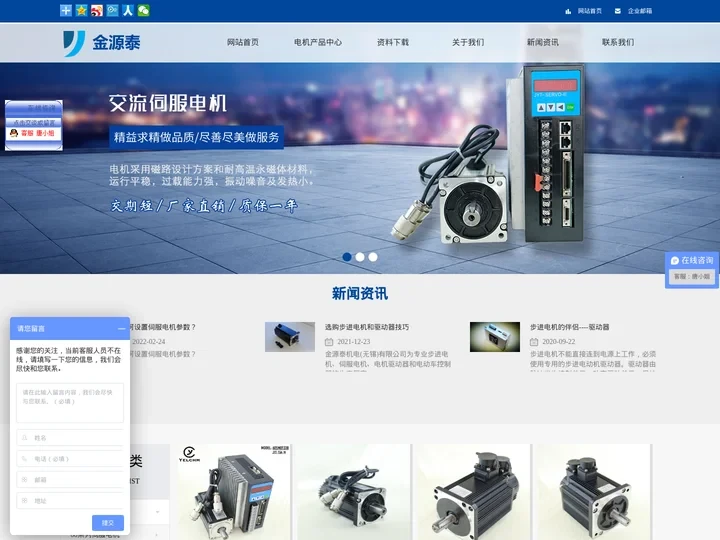Click the driver news thumbnail image
This screenshot has height=540, width=720.
495,337
